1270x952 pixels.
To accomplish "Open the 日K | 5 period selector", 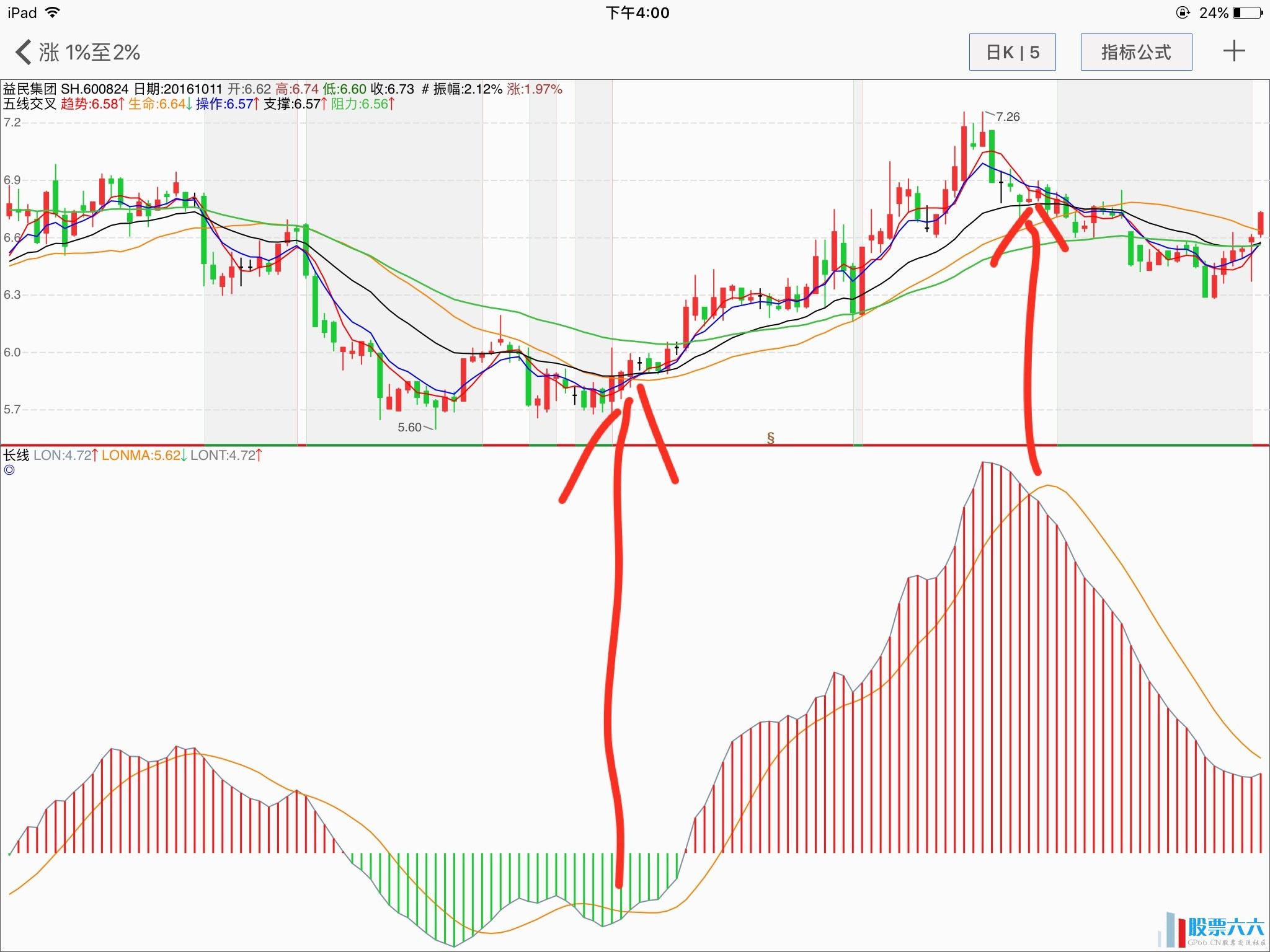I will click(1012, 52).
